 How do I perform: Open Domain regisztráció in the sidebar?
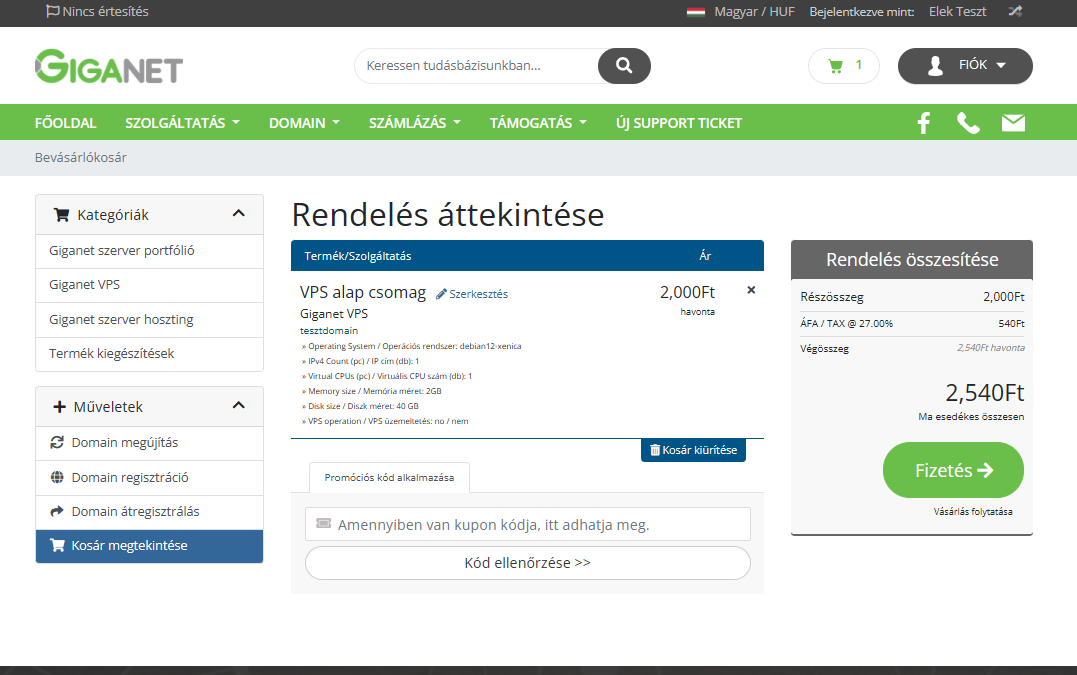pos(129,477)
